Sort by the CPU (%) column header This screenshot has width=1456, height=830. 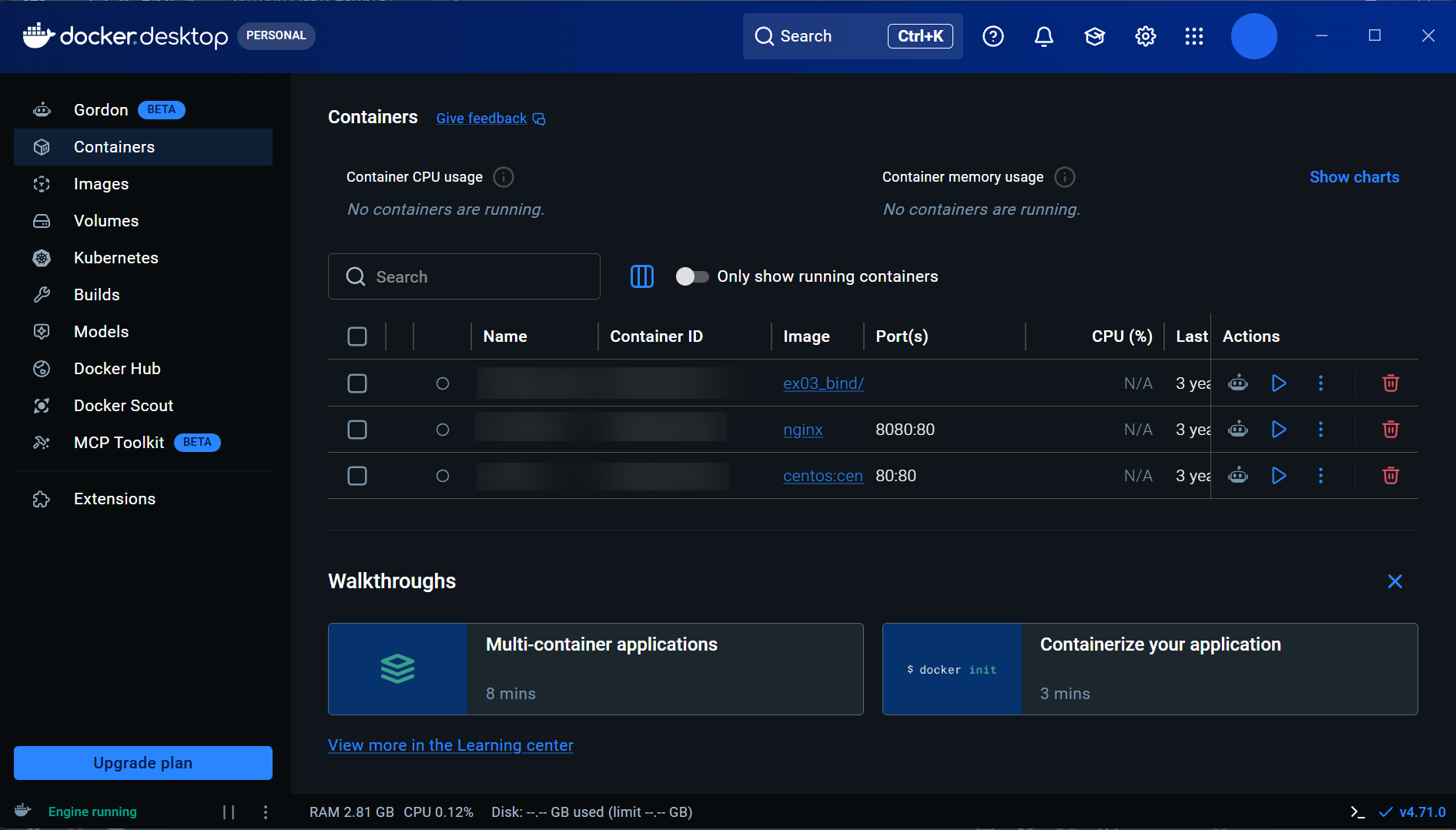coord(1122,336)
